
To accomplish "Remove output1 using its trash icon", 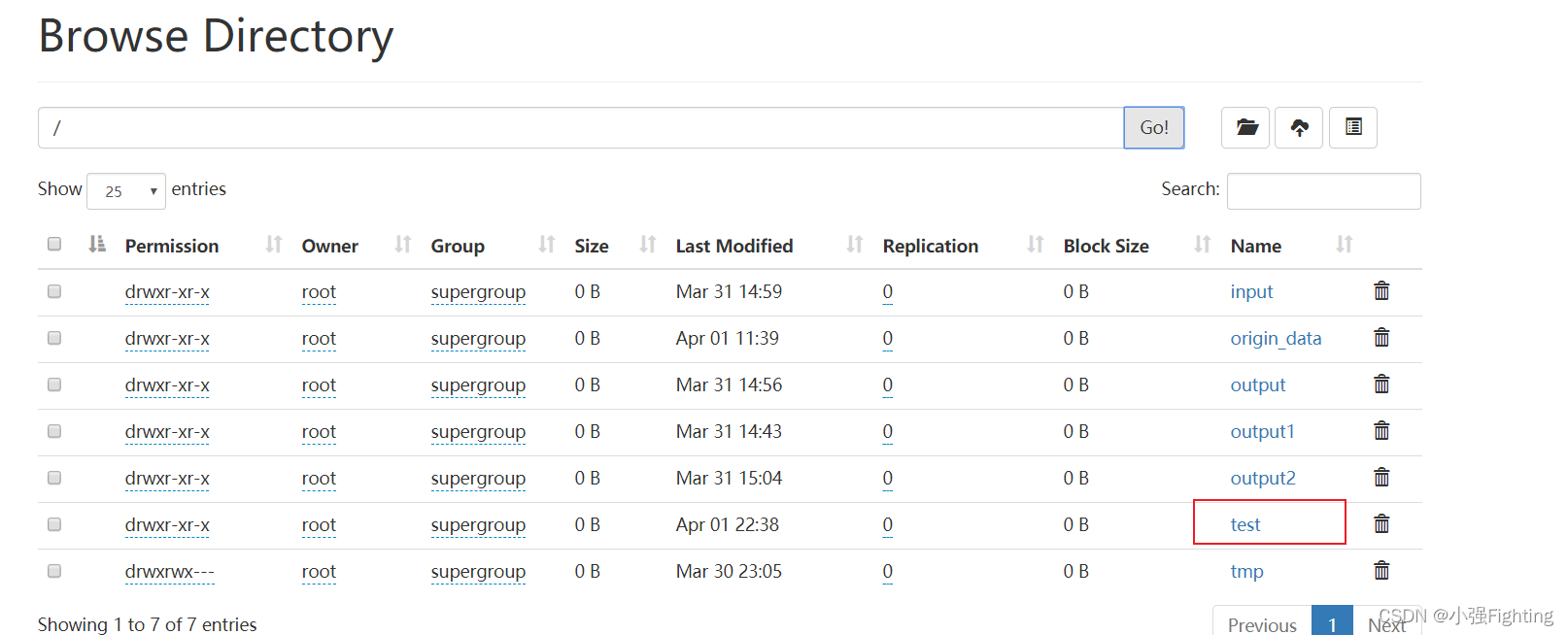I will [1381, 430].
